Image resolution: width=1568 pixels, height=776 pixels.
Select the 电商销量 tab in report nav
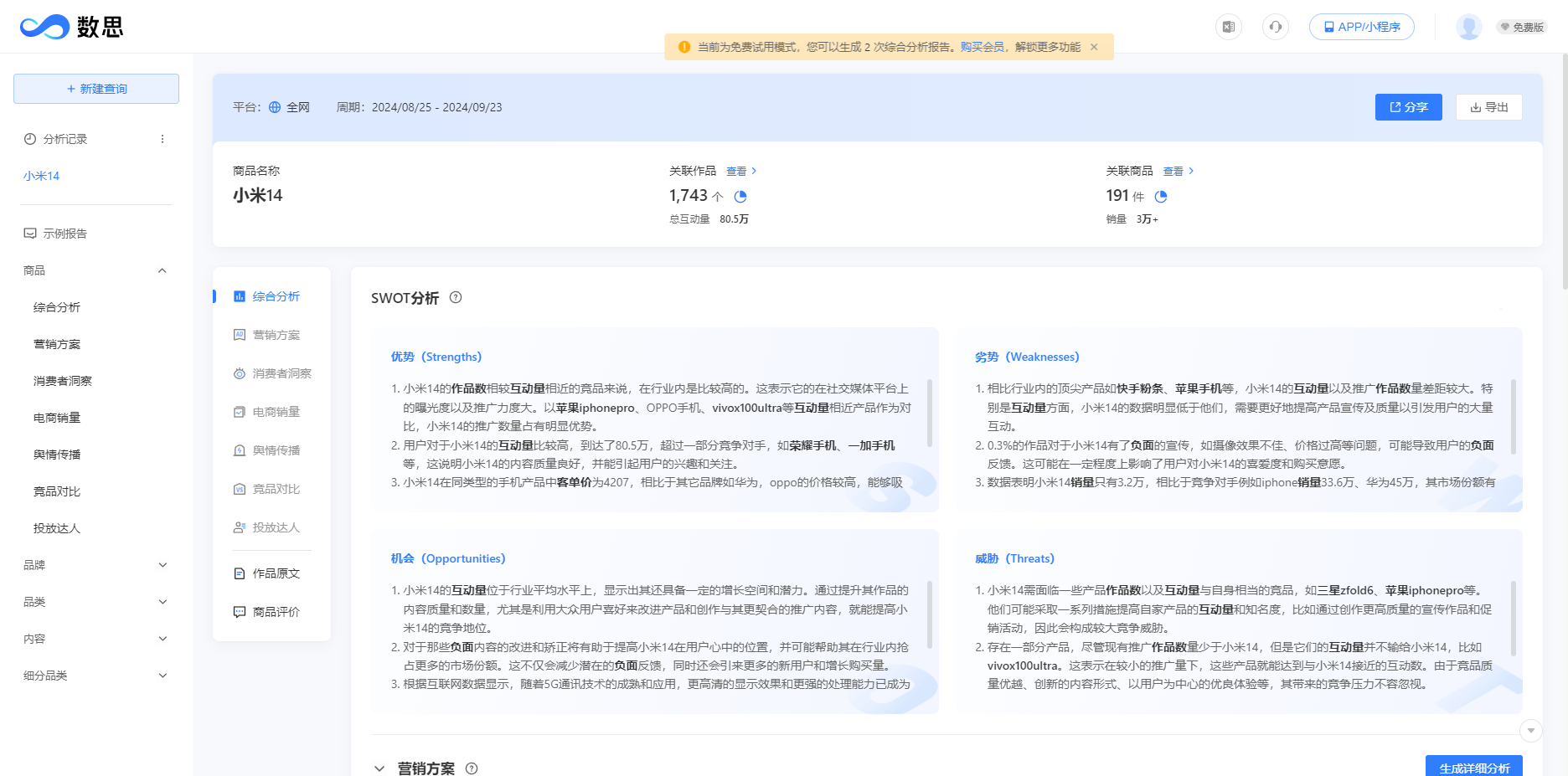(x=266, y=412)
